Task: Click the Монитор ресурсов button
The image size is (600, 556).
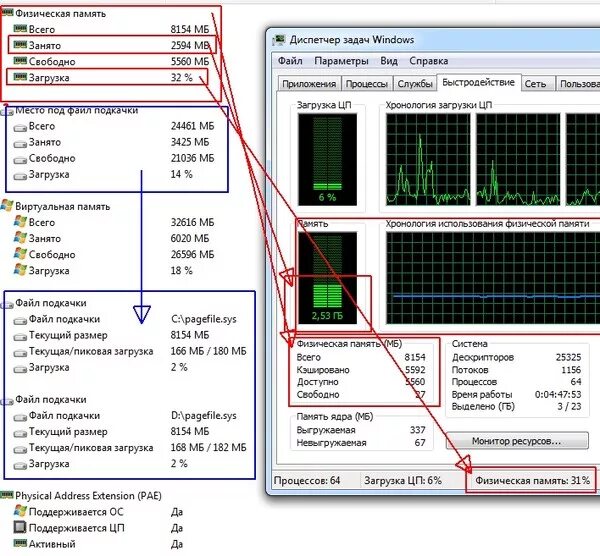Action: click(x=517, y=441)
